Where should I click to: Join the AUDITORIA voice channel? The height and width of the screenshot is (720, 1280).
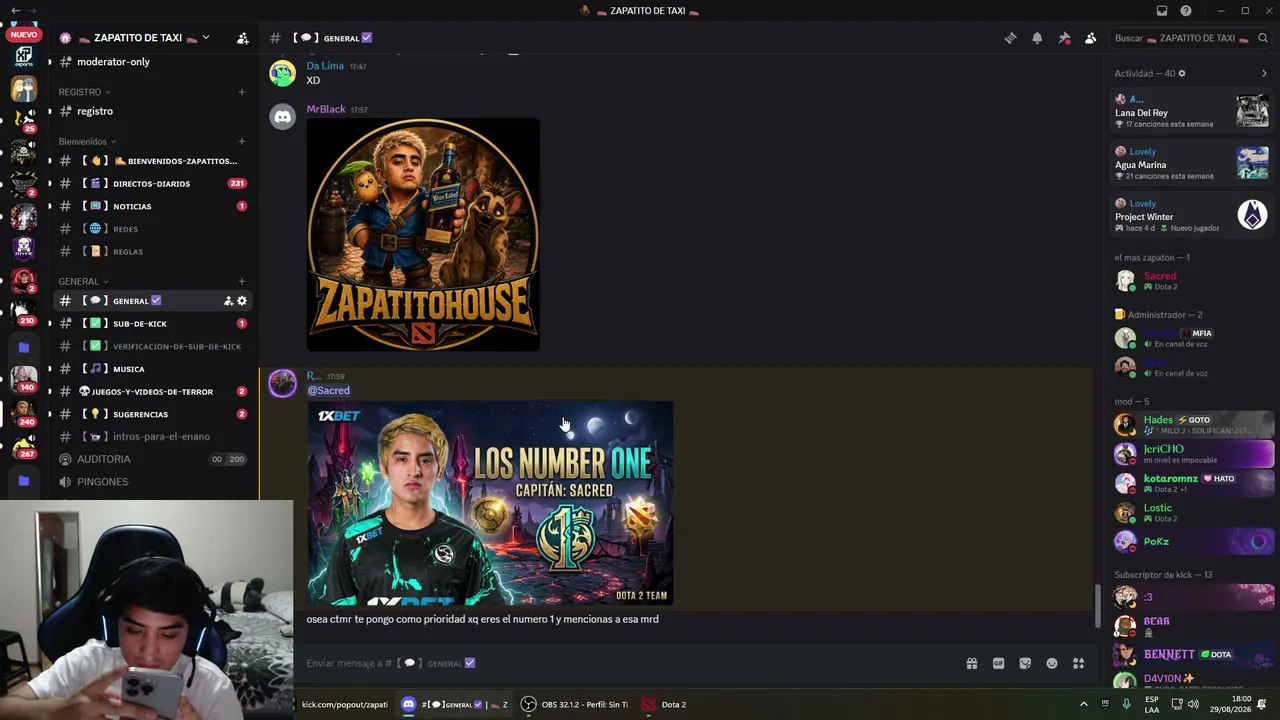pos(152,459)
